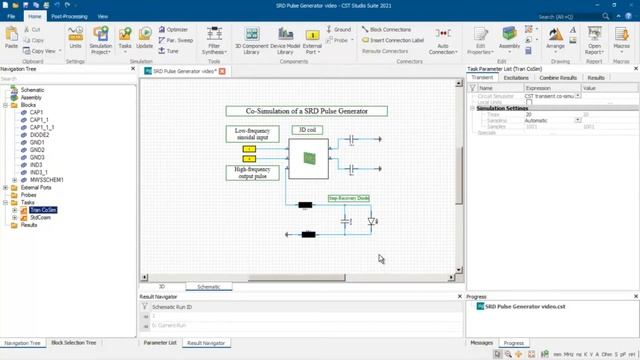Switch to the Post-Processing ribbon tab

pos(69,16)
